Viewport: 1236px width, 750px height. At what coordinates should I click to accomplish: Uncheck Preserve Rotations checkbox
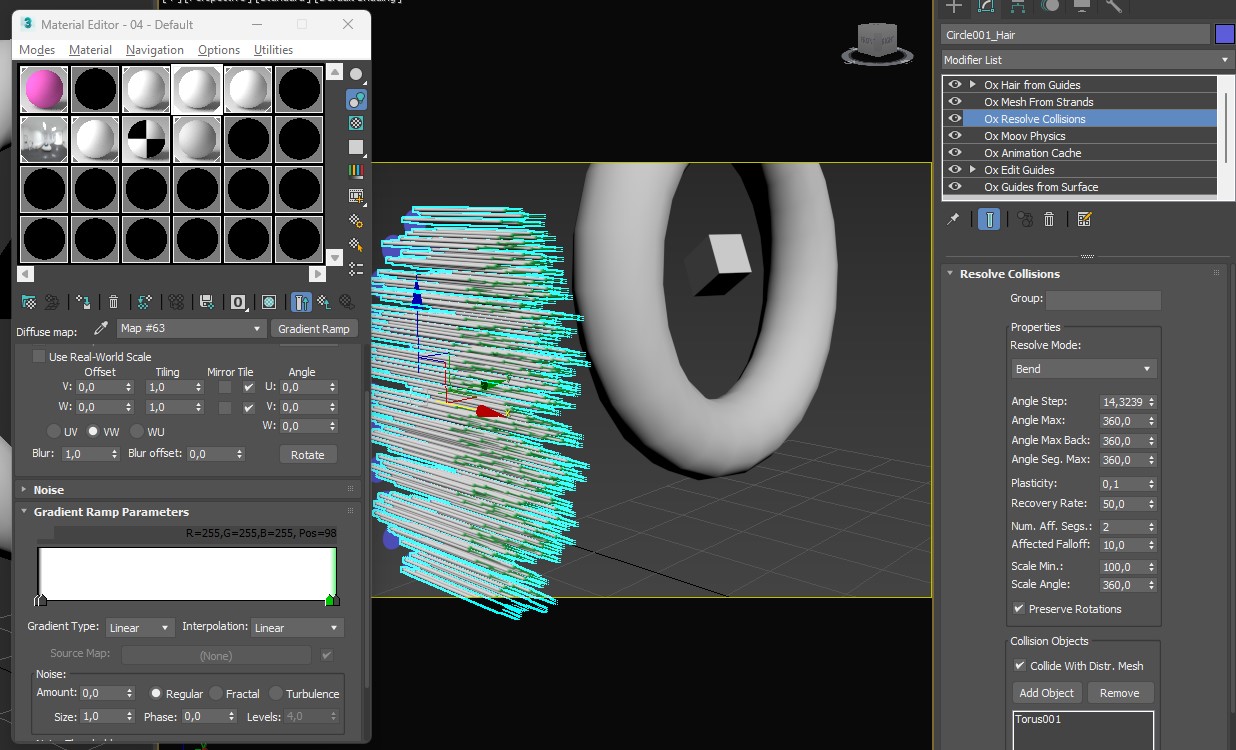(1019, 608)
